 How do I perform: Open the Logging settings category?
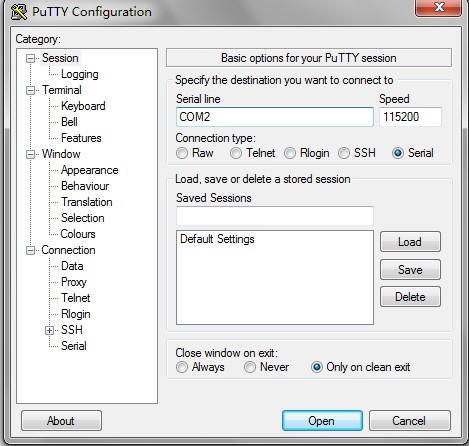(80, 74)
